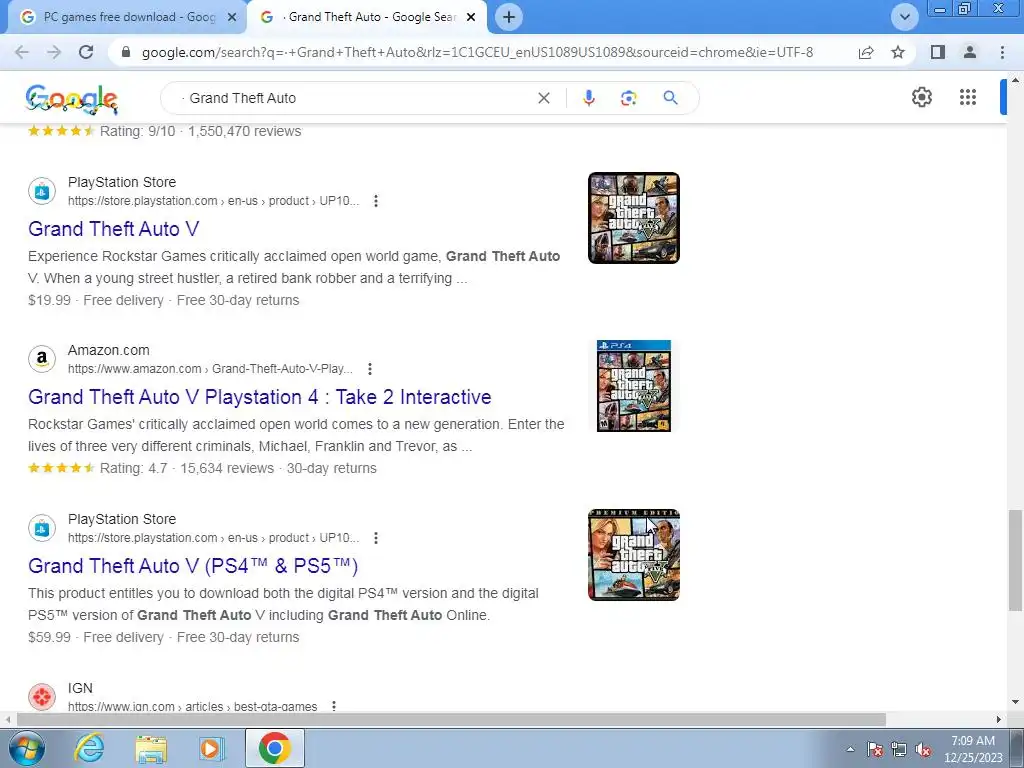
Task: Start voice search with the microphone icon
Action: tap(588, 98)
